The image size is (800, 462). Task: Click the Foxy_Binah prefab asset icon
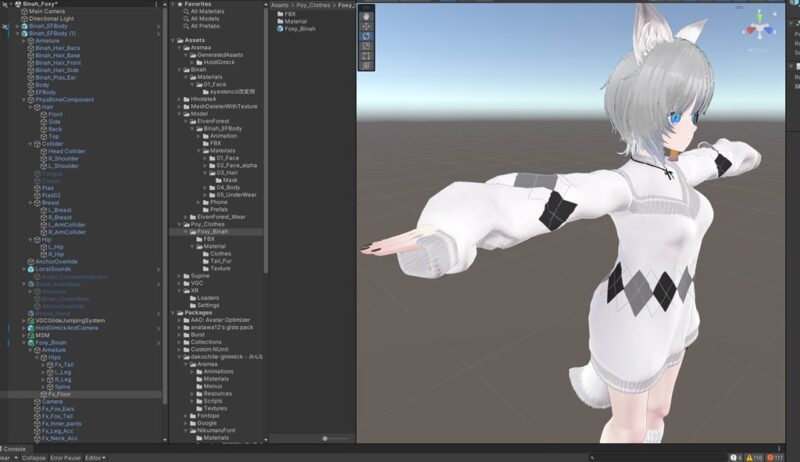point(280,29)
